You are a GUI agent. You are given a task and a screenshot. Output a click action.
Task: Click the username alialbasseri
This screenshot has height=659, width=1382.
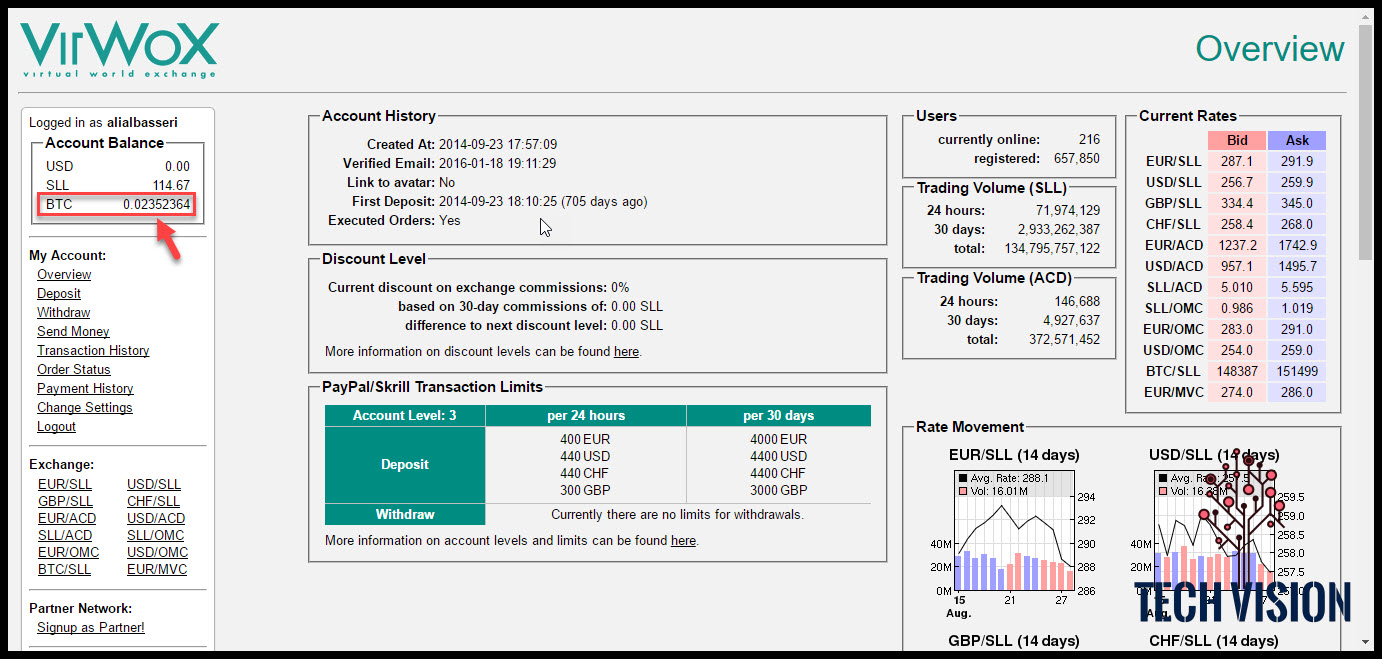coord(142,122)
